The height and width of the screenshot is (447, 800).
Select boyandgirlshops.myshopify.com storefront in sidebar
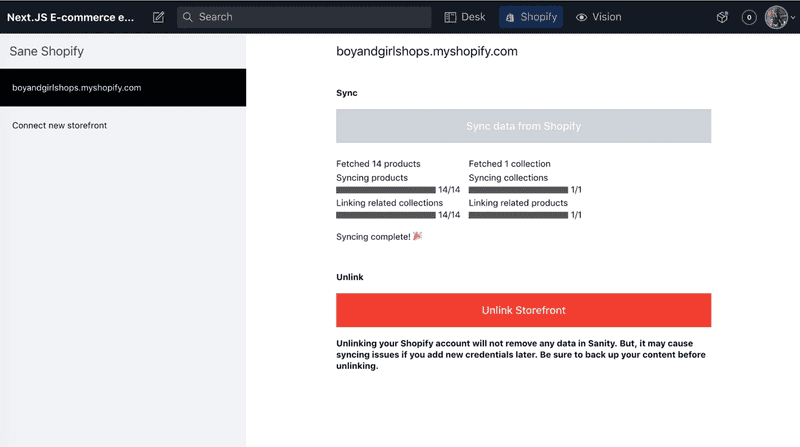[123, 88]
